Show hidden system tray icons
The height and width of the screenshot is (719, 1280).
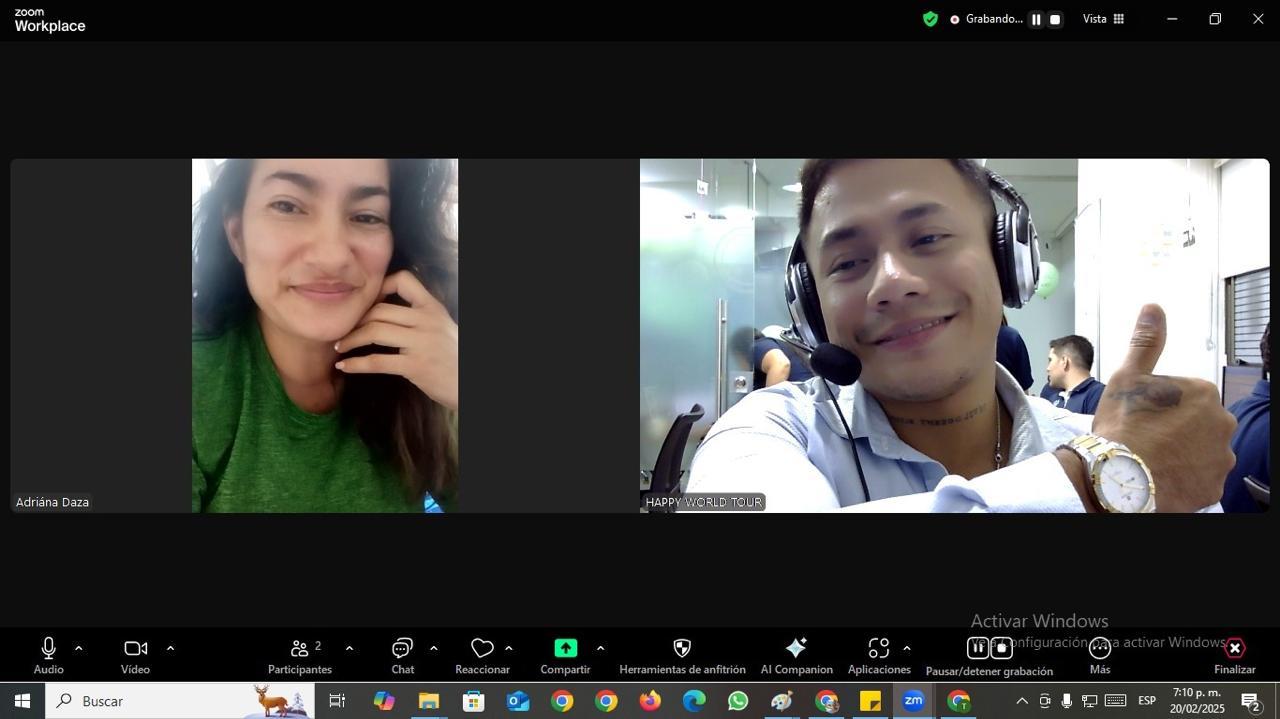click(x=1021, y=701)
